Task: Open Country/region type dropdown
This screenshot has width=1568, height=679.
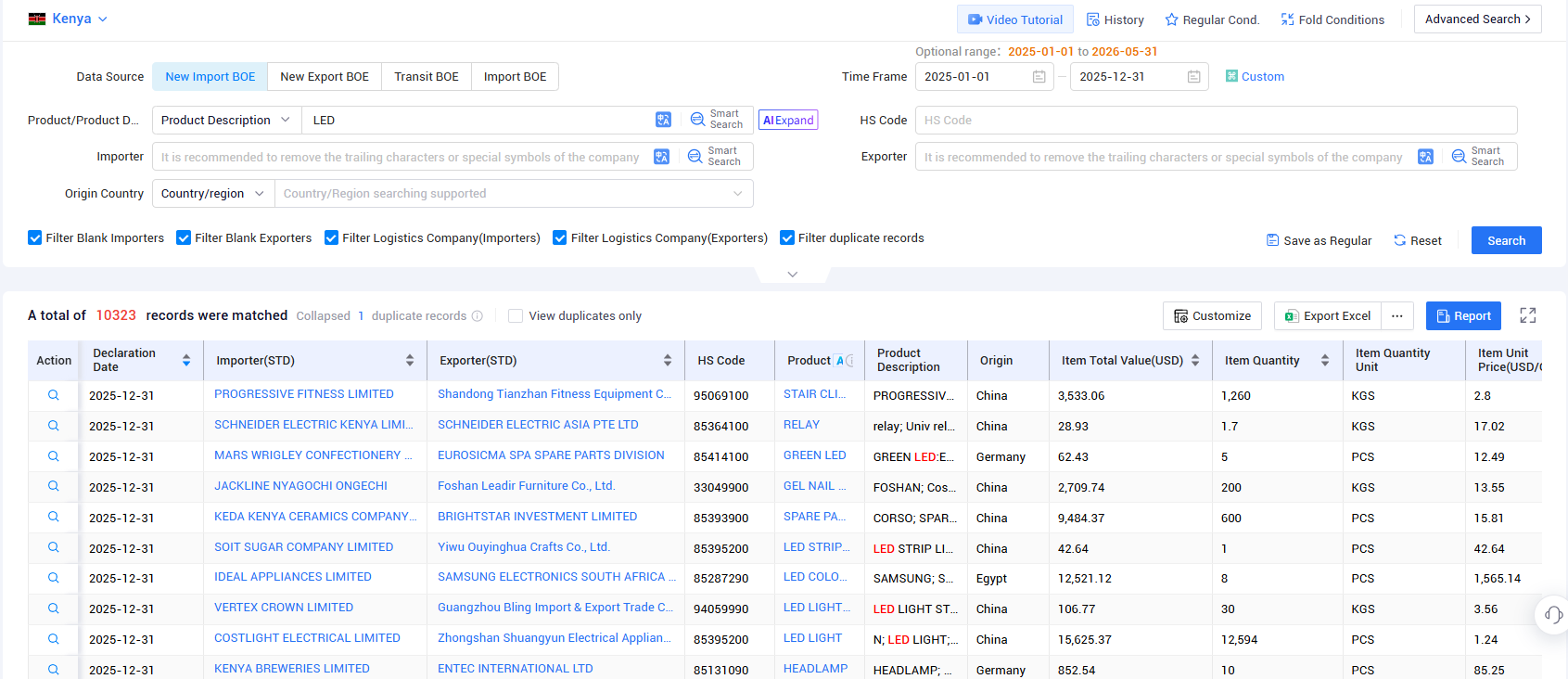Action: [x=213, y=194]
